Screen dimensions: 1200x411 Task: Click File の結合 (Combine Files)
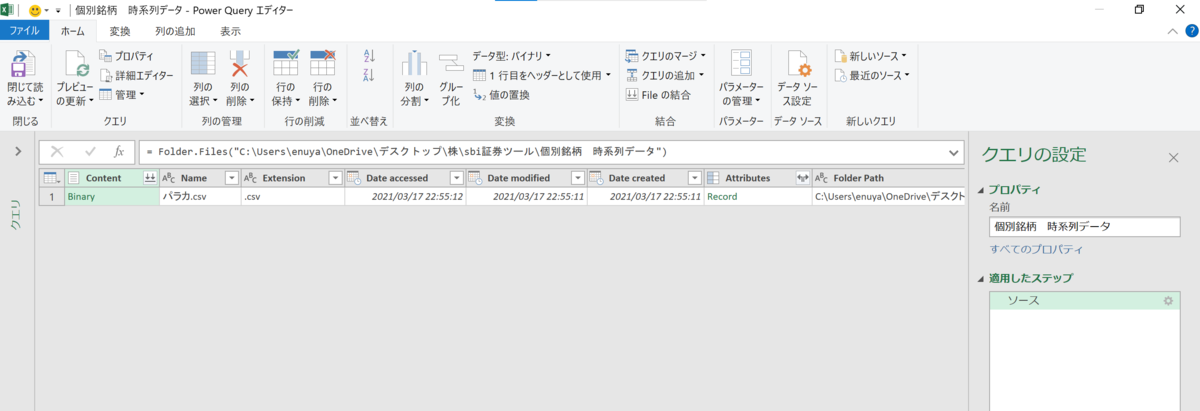[658, 95]
